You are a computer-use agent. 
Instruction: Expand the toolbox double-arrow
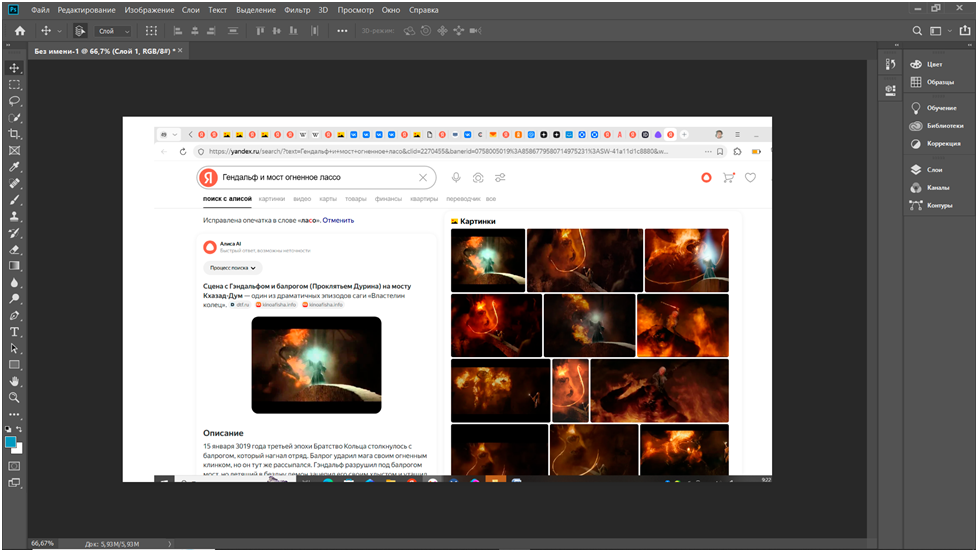coord(8,46)
